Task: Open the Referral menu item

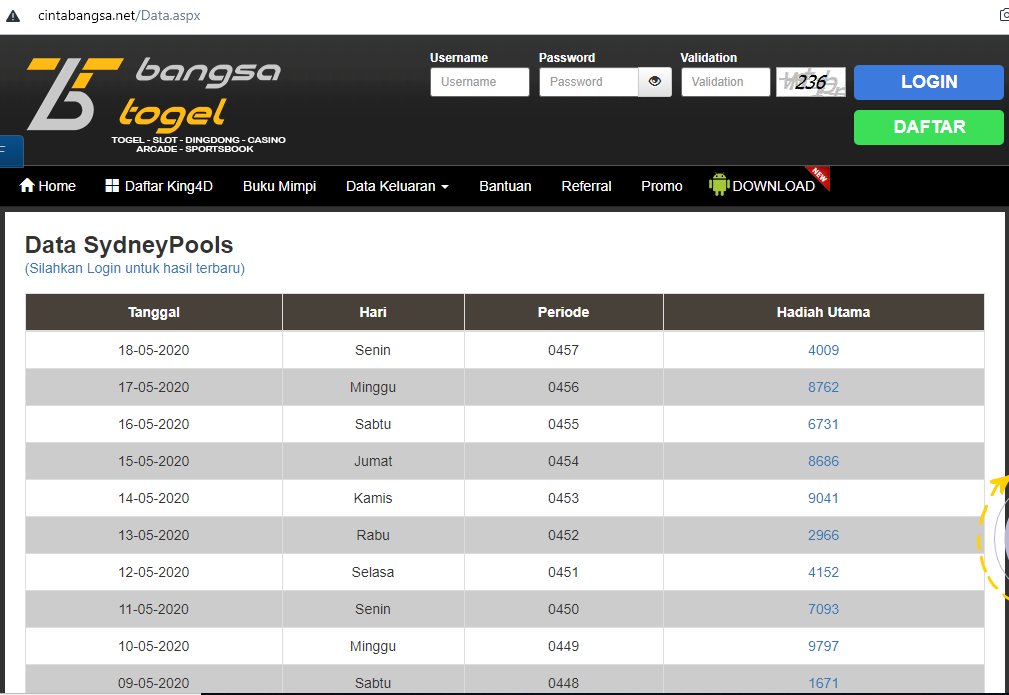Action: 586,186
